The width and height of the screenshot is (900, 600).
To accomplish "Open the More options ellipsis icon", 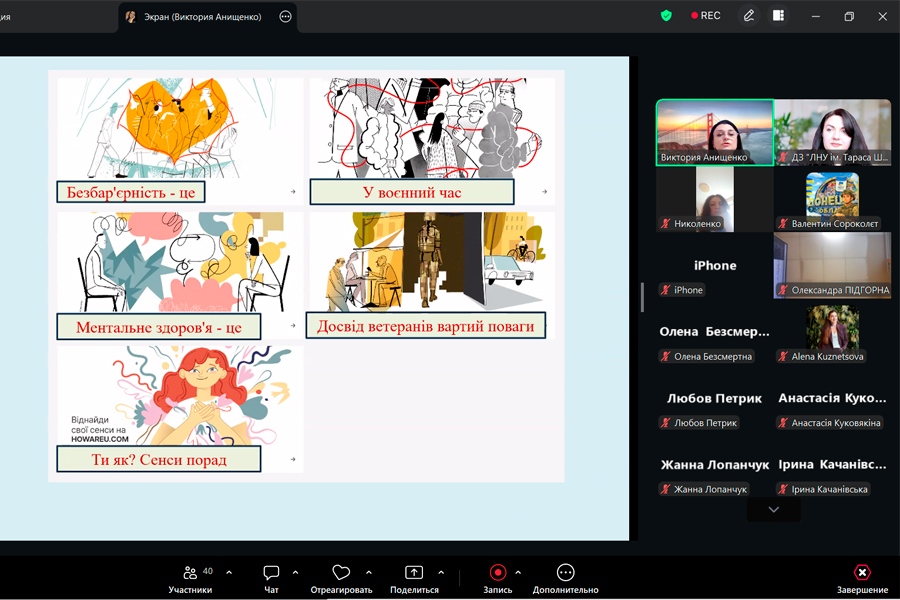I will coord(565,572).
